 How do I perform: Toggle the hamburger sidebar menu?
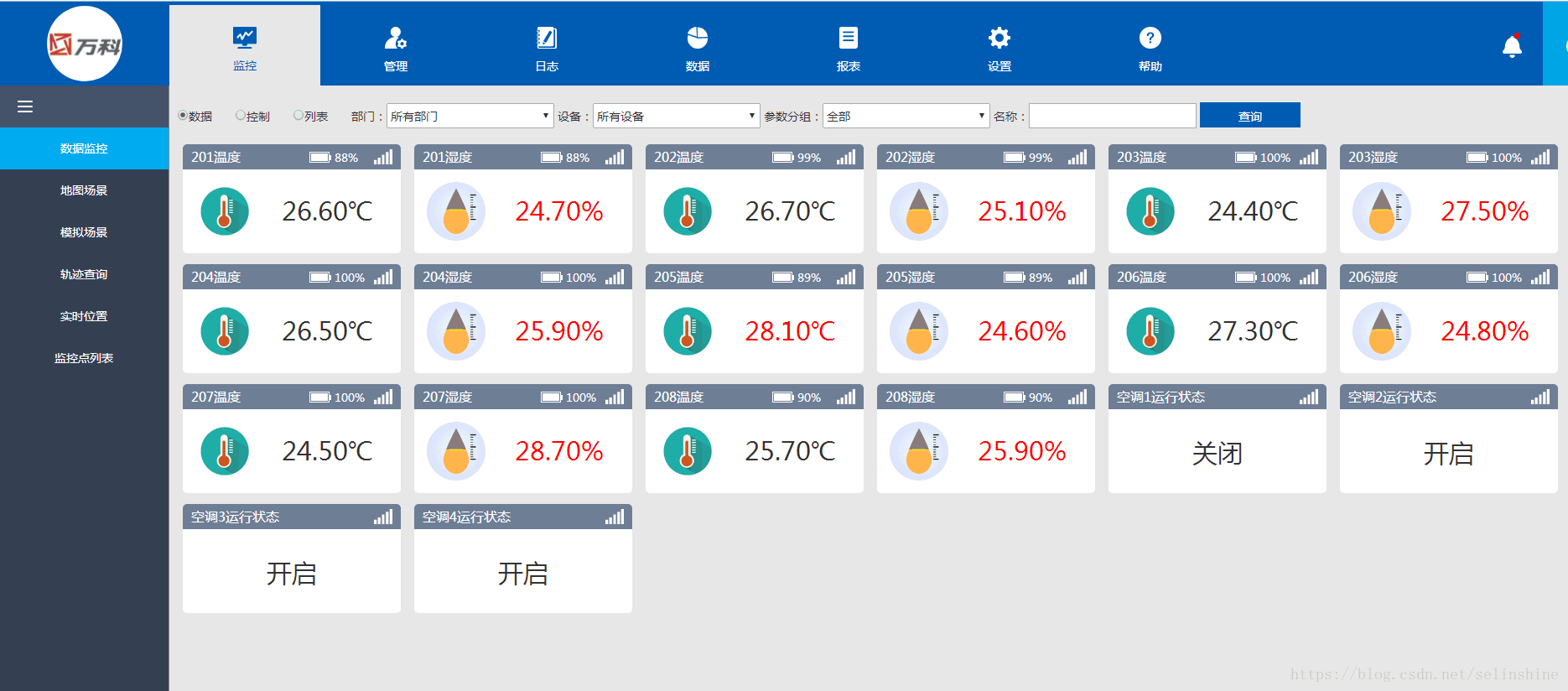click(25, 107)
